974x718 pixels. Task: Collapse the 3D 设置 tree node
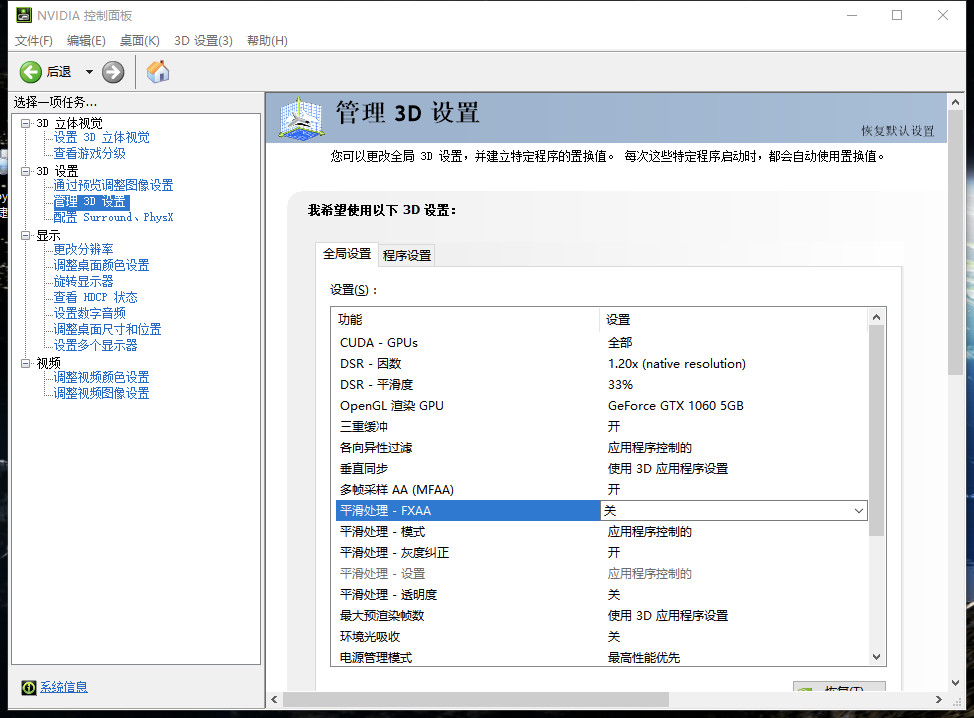click(26, 171)
